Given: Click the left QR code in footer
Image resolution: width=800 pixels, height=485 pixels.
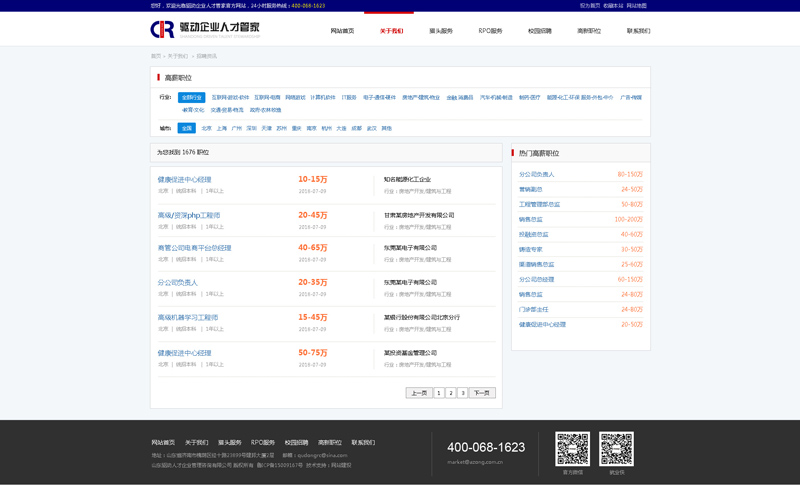Looking at the screenshot, I should tap(572, 449).
